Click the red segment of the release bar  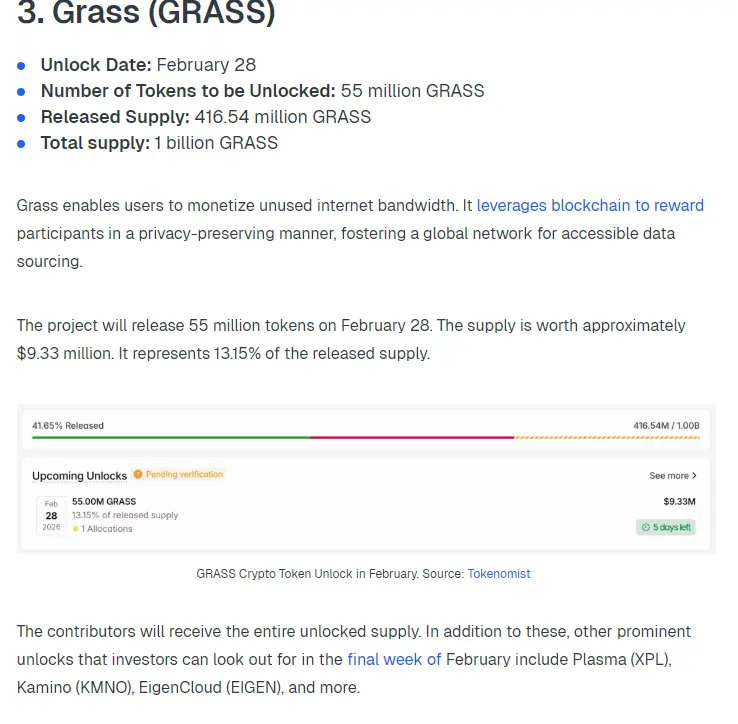[x=412, y=438]
